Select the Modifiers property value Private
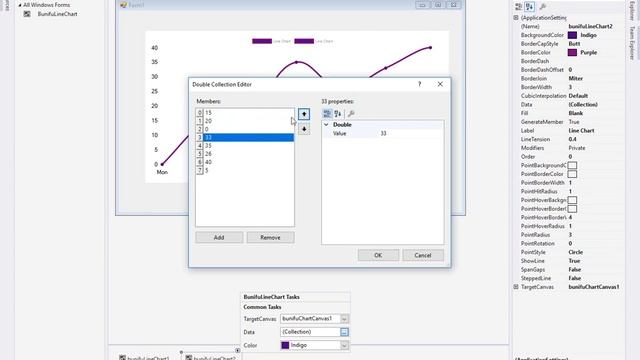 pyautogui.click(x=577, y=148)
